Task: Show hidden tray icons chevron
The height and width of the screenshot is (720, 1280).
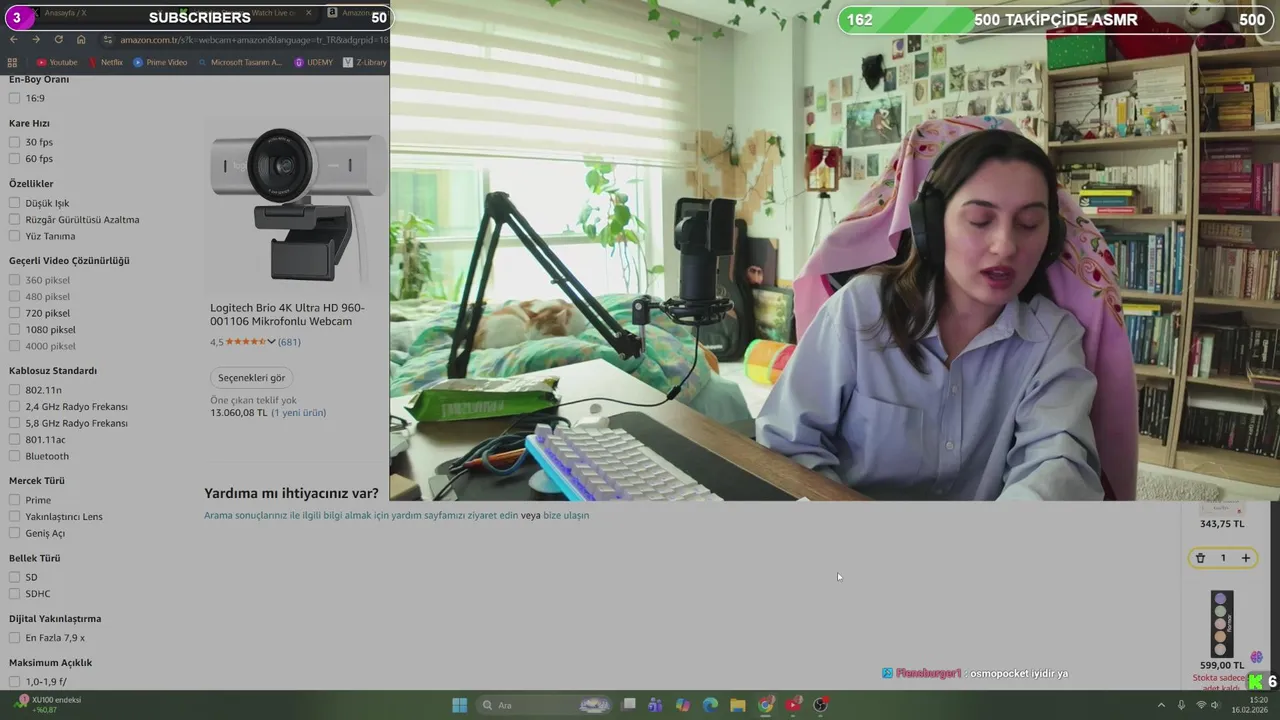Action: tap(1161, 705)
